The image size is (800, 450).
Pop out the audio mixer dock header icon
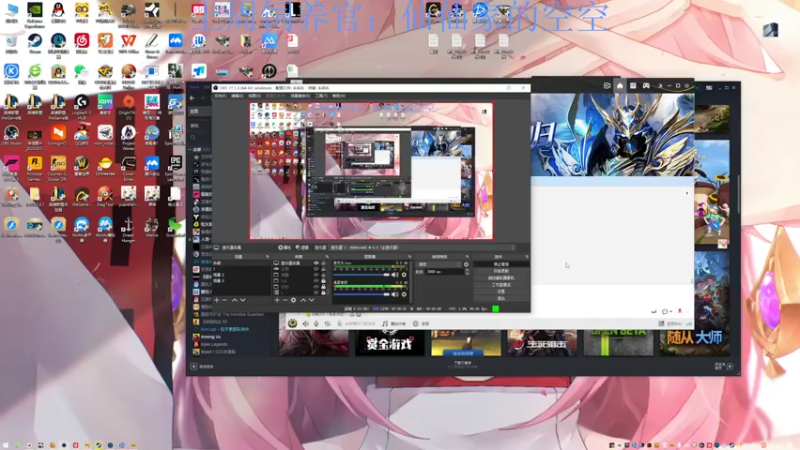pos(409,257)
